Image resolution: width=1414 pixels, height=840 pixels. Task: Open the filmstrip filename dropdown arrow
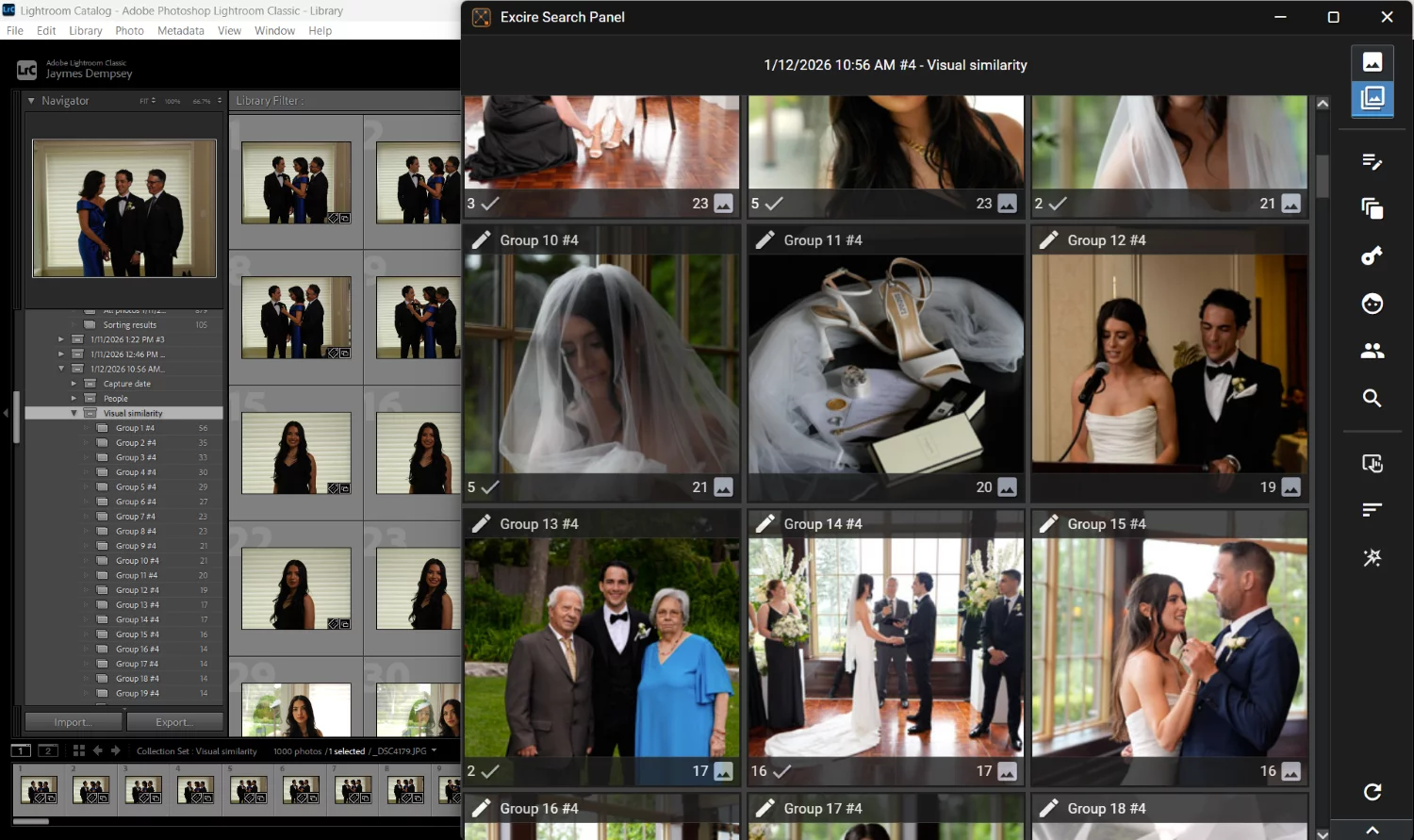tap(434, 751)
